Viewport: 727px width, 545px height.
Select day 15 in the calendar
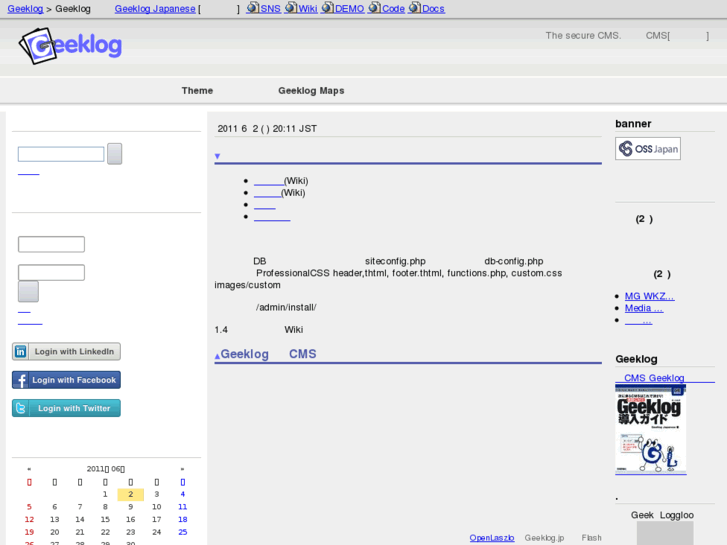click(x=105, y=519)
